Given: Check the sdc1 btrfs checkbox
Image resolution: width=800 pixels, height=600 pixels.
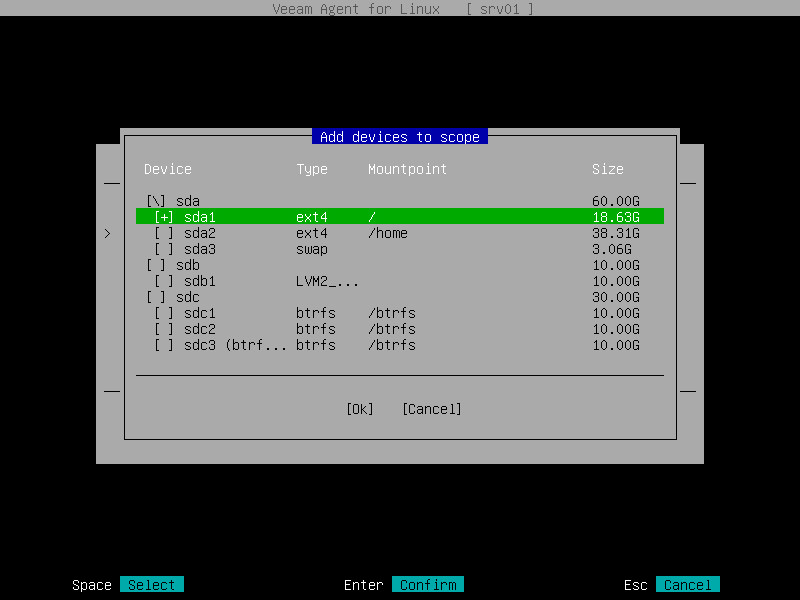Looking at the screenshot, I should pyautogui.click(x=164, y=313).
